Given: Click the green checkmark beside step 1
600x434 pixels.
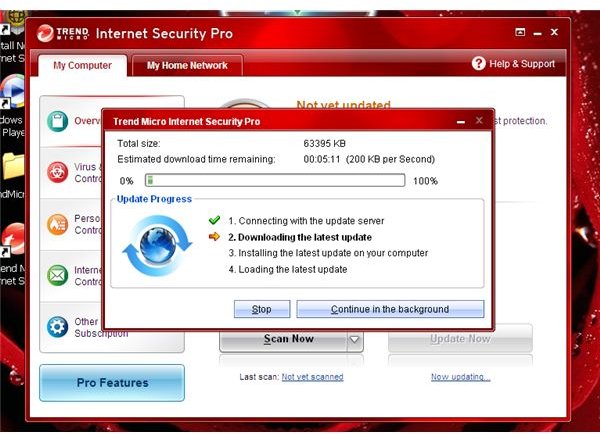Looking at the screenshot, I should (214, 220).
